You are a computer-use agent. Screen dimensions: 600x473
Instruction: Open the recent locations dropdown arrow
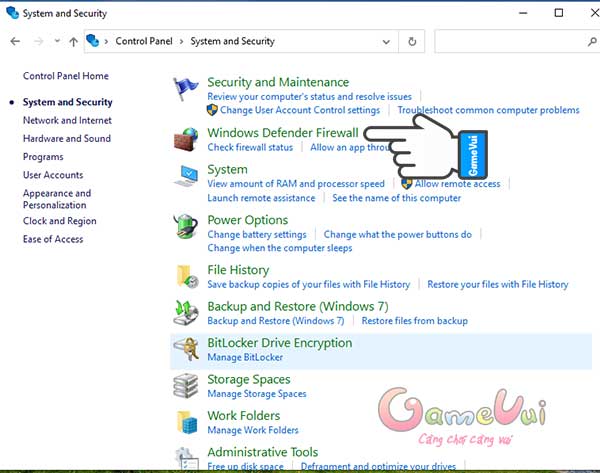(57, 41)
